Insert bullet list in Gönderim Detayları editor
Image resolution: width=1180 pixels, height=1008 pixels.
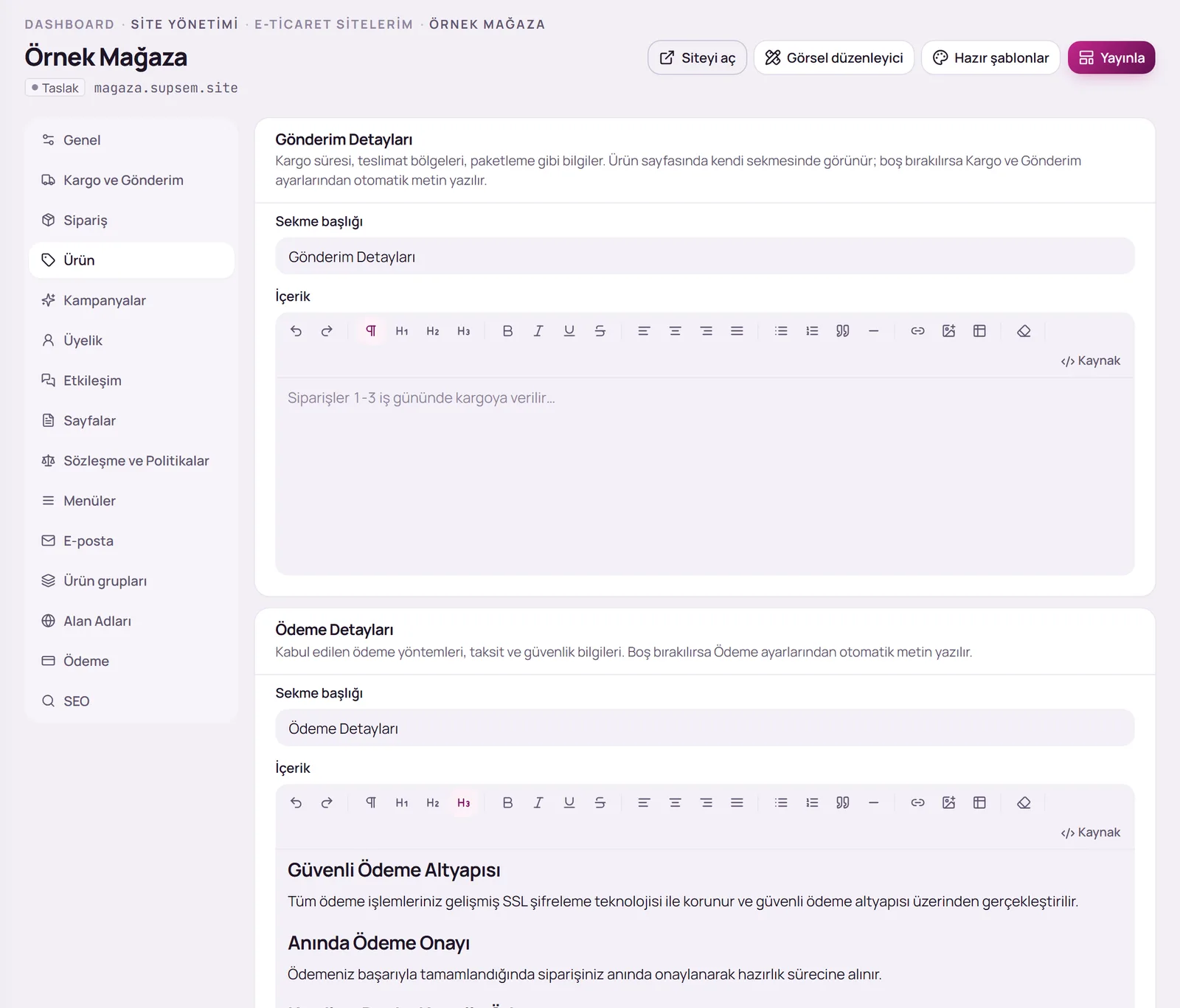781,331
